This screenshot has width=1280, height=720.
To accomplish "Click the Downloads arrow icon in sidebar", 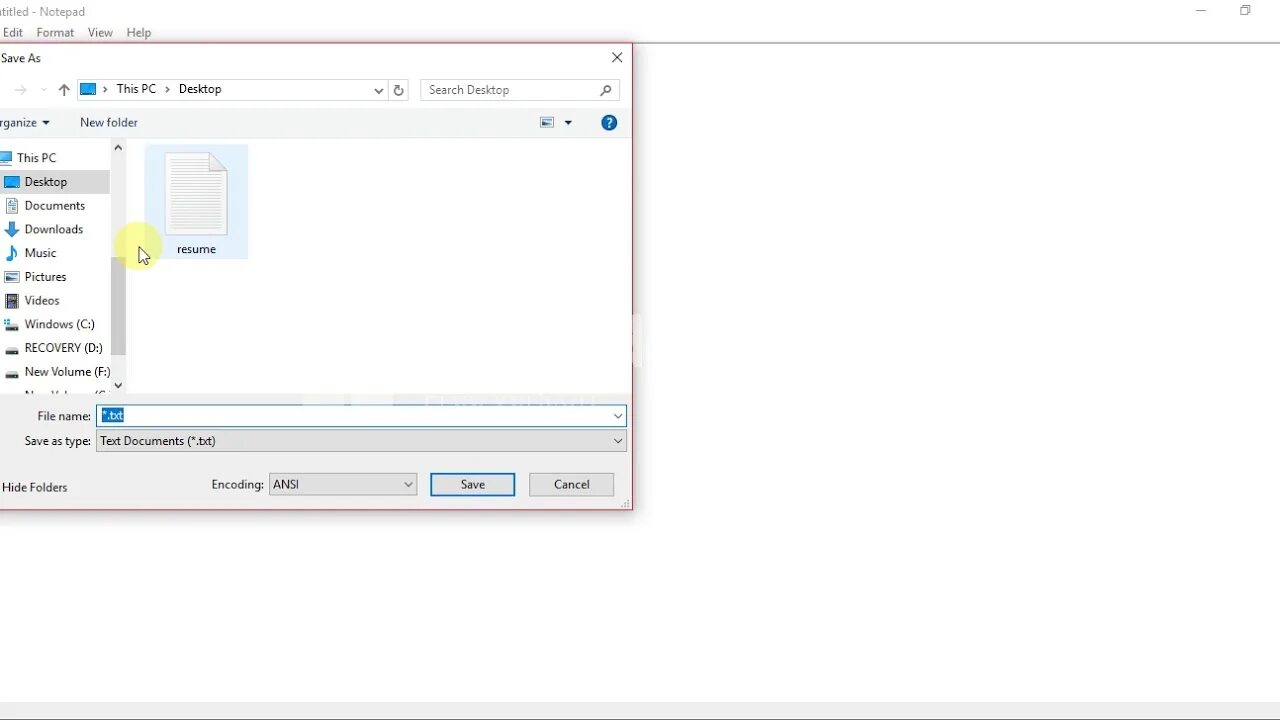I will pyautogui.click(x=12, y=229).
